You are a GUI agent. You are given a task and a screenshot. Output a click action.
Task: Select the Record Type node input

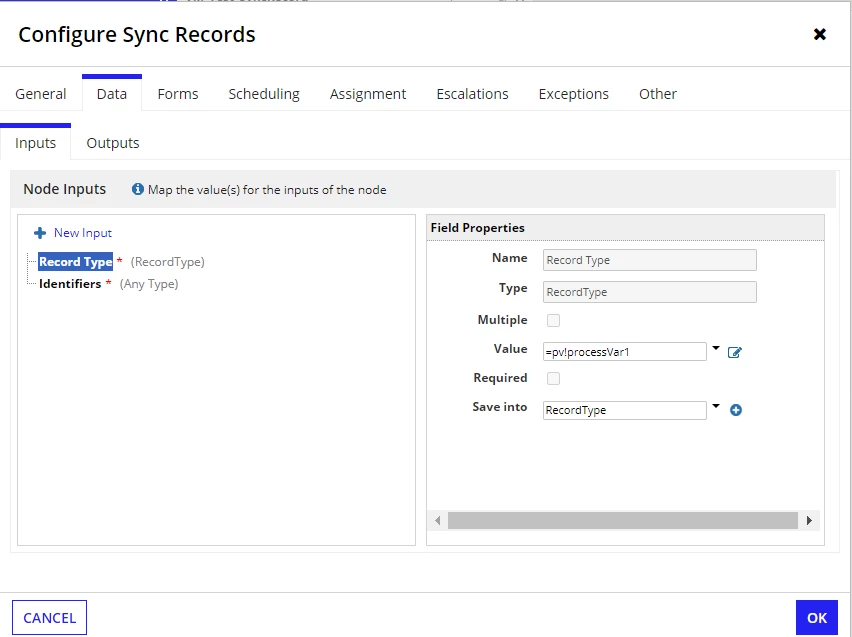[x=76, y=262]
